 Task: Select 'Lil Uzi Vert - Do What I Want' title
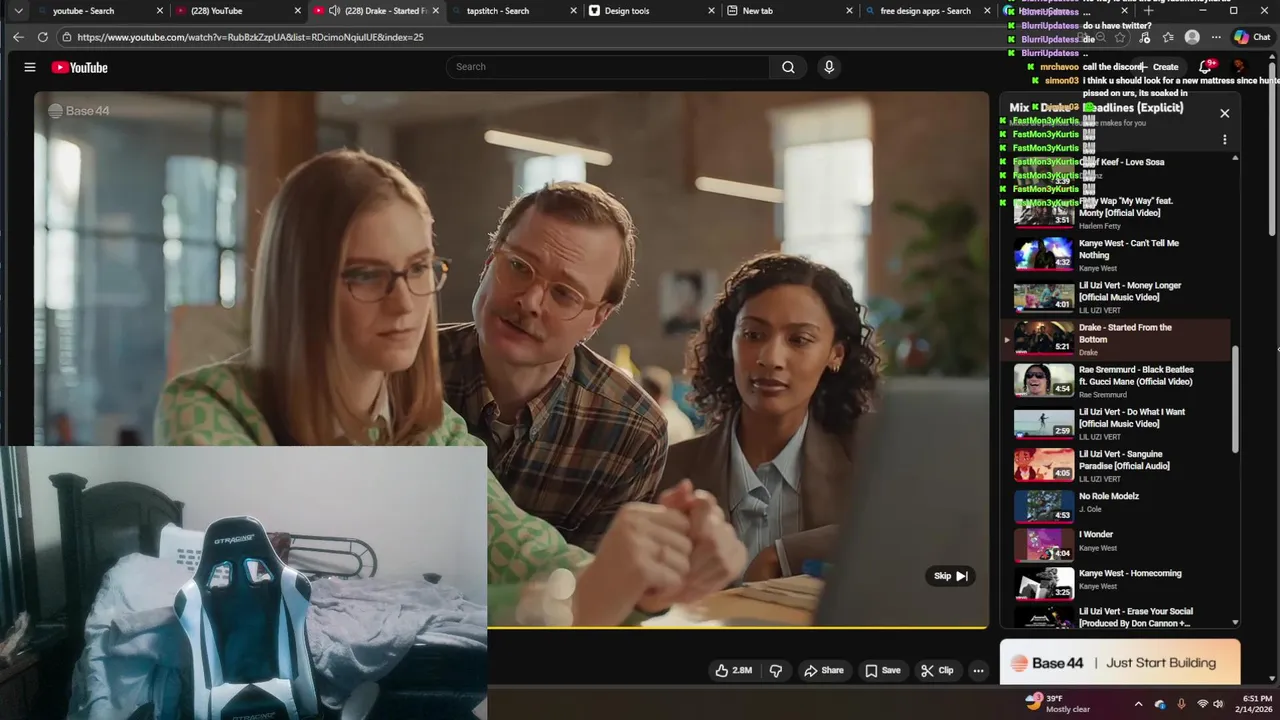click(1132, 418)
